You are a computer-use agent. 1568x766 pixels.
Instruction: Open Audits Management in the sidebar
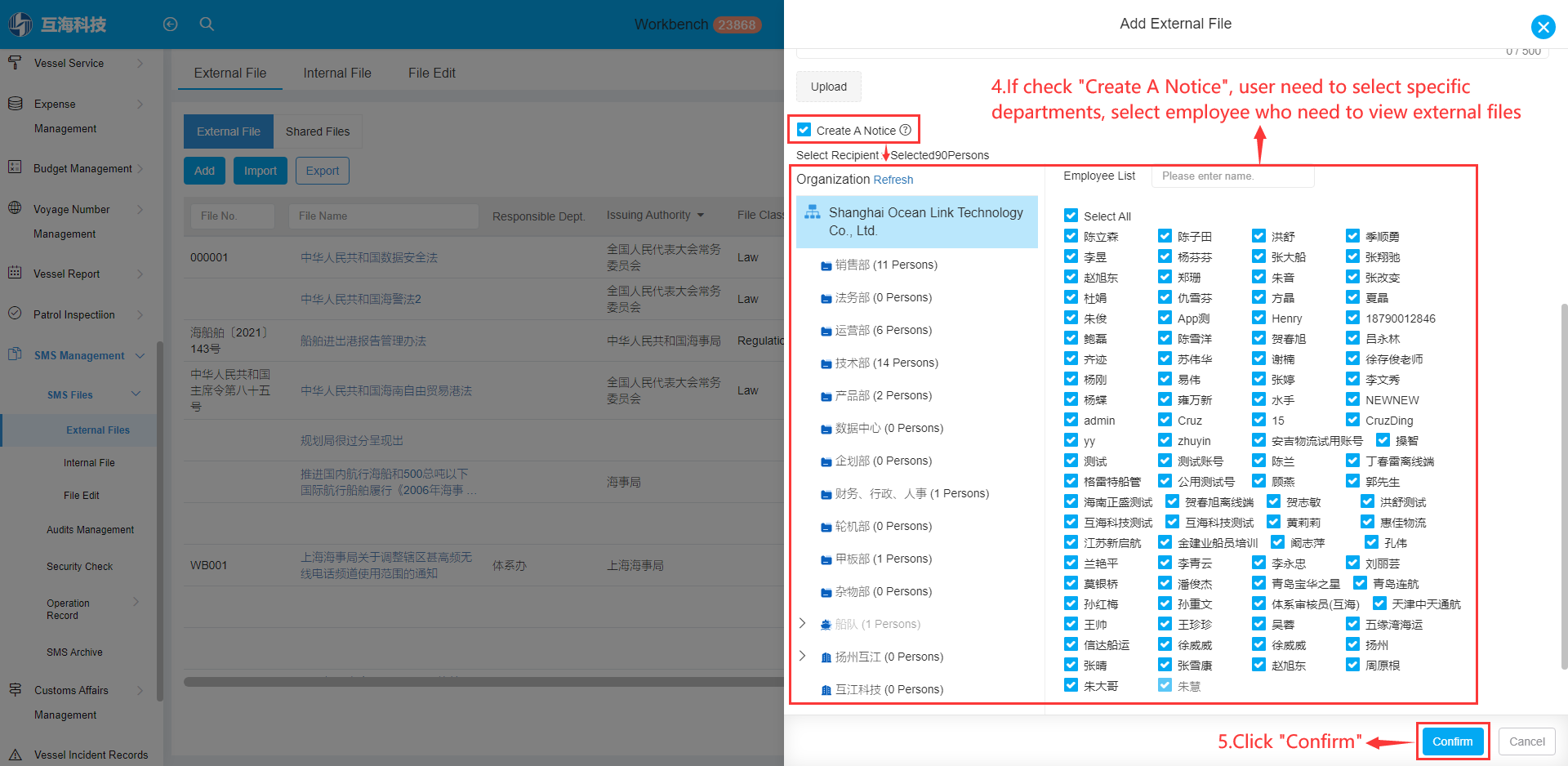point(90,530)
